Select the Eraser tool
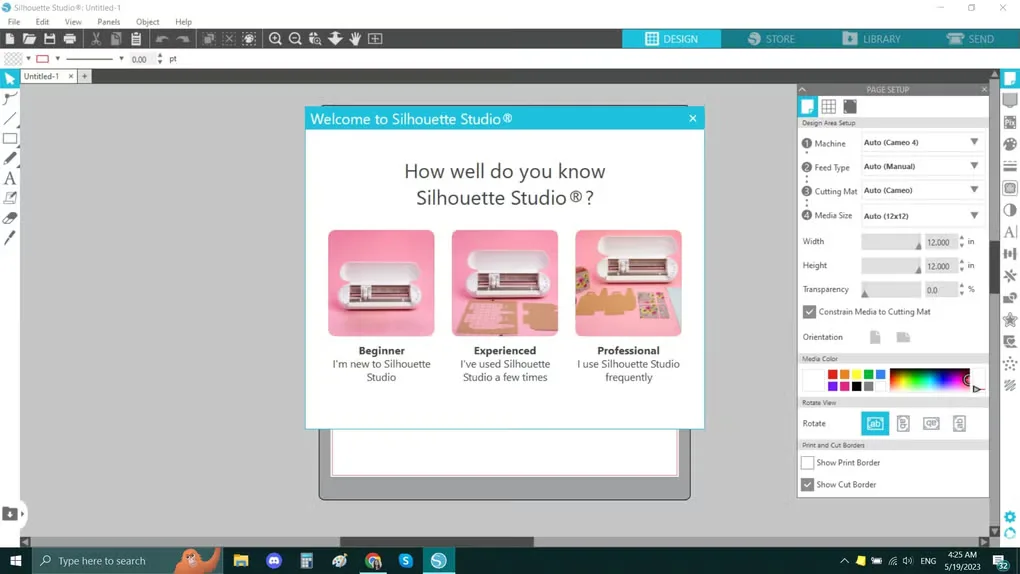Screen dimensions: 1020x574 tap(10, 217)
